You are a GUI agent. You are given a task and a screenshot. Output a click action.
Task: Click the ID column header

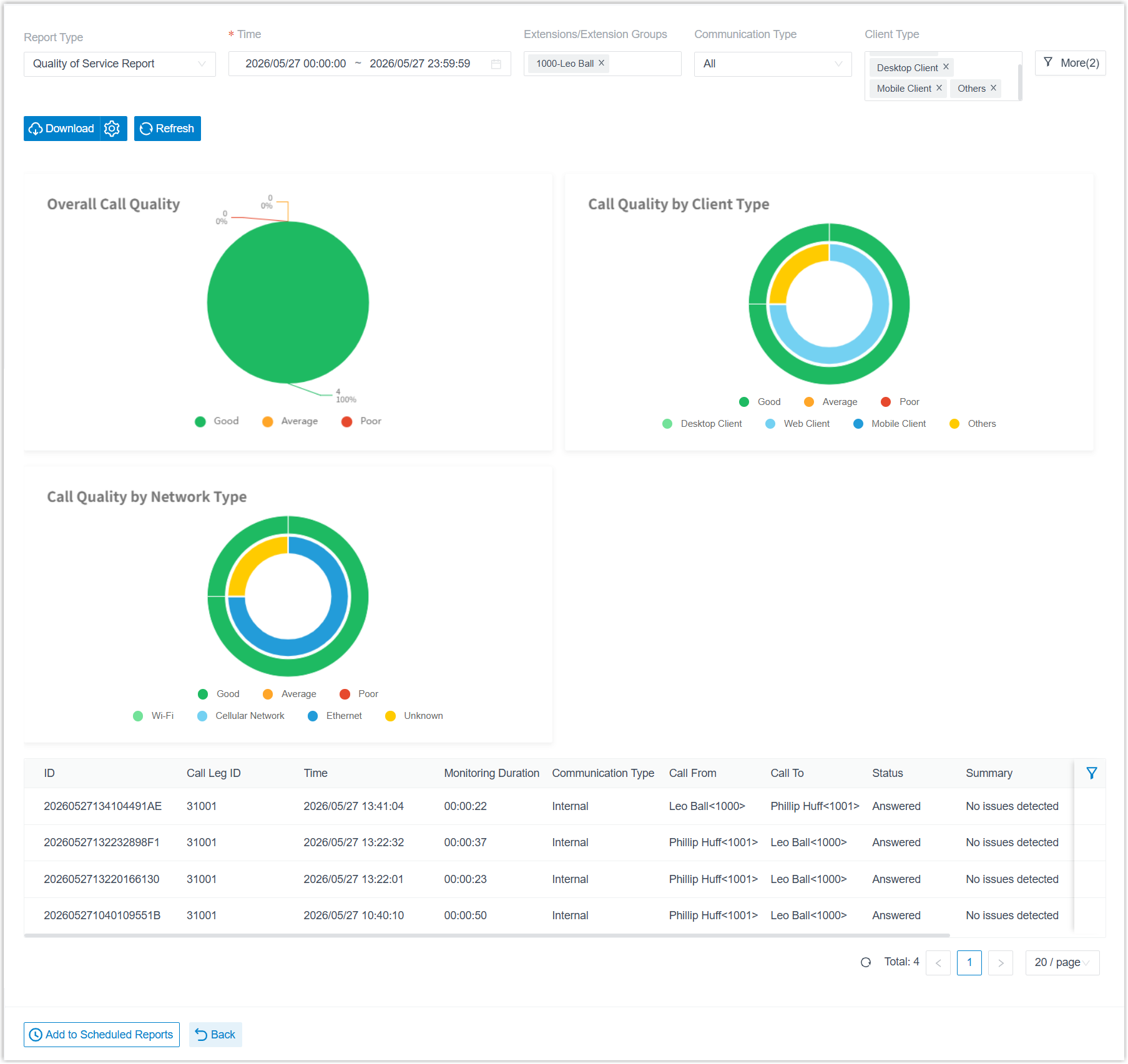pos(49,773)
